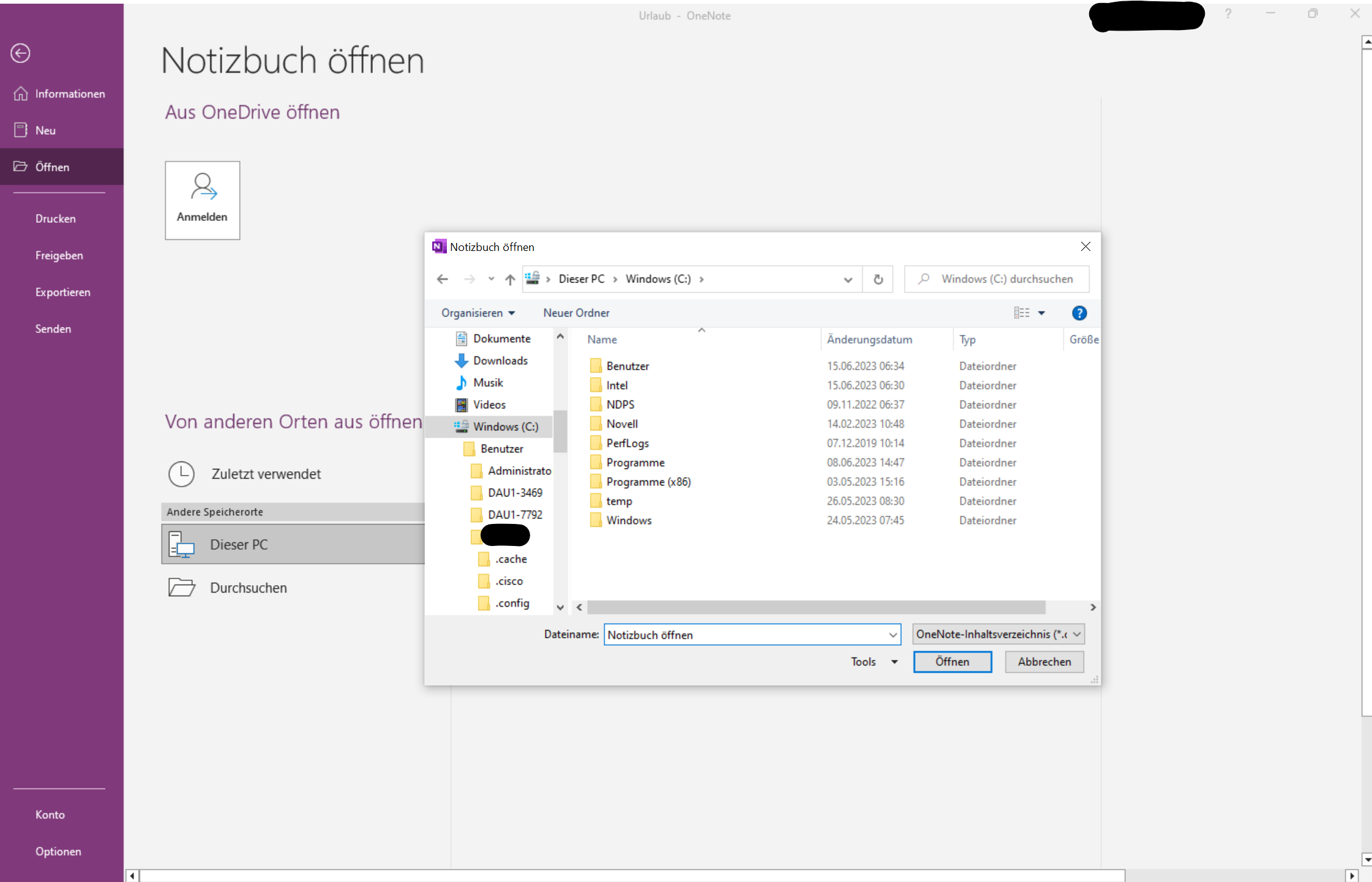Open the OneNote-Inhaltsverzeichnis file type dropdown
Image resolution: width=1372 pixels, height=882 pixels.
tap(998, 634)
